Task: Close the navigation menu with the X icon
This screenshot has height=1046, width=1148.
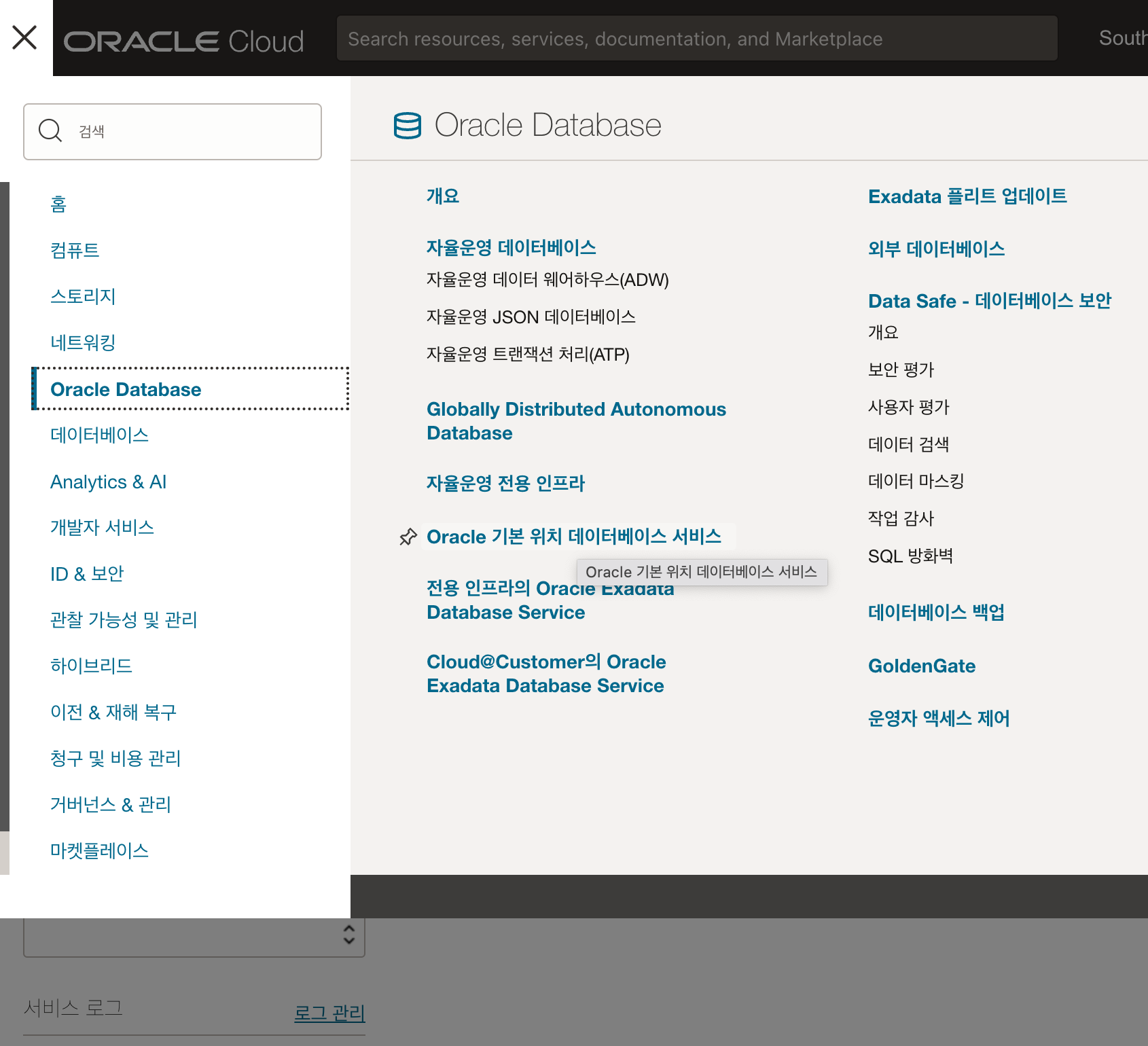Action: click(24, 37)
